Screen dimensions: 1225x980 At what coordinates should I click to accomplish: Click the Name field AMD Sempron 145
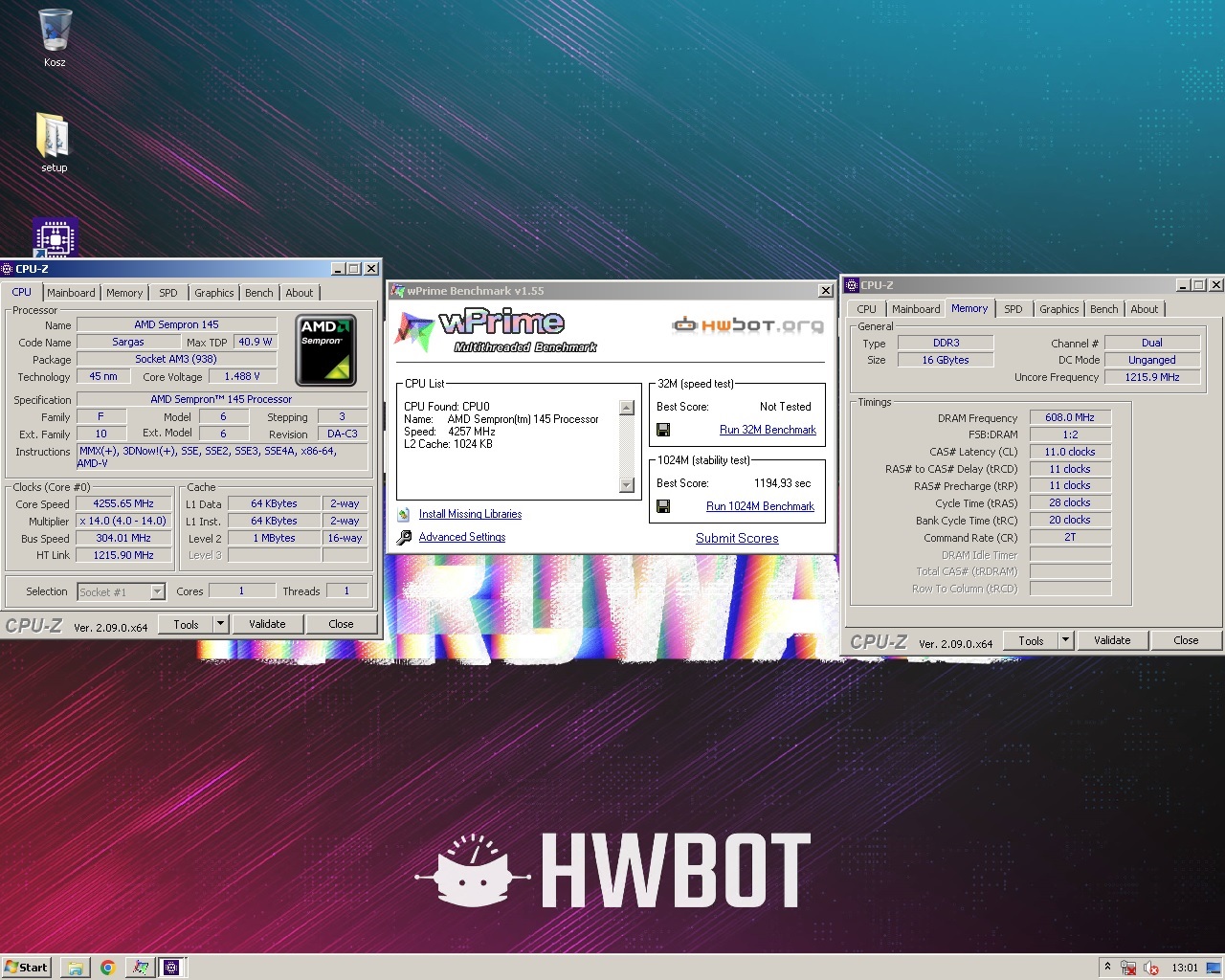[176, 324]
